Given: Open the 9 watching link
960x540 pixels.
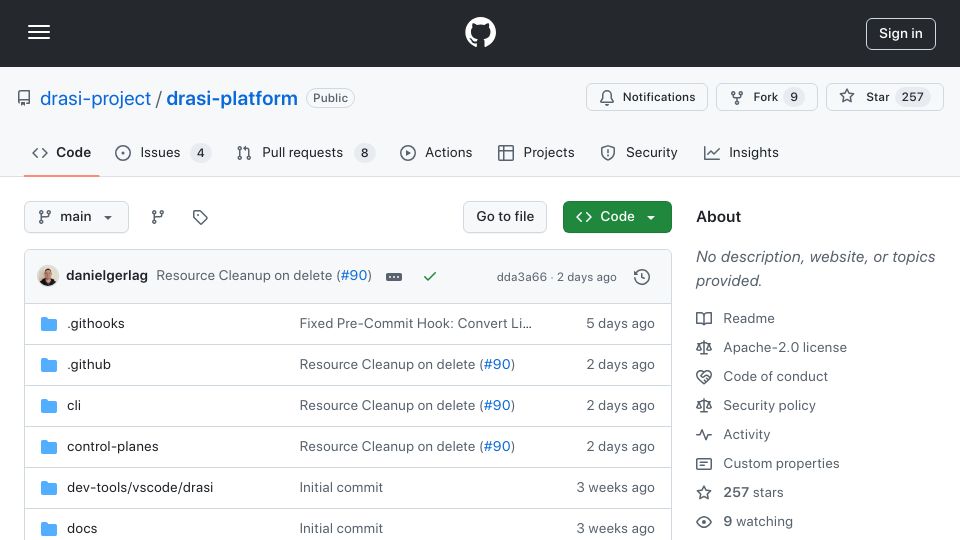Looking at the screenshot, I should click(x=758, y=522).
